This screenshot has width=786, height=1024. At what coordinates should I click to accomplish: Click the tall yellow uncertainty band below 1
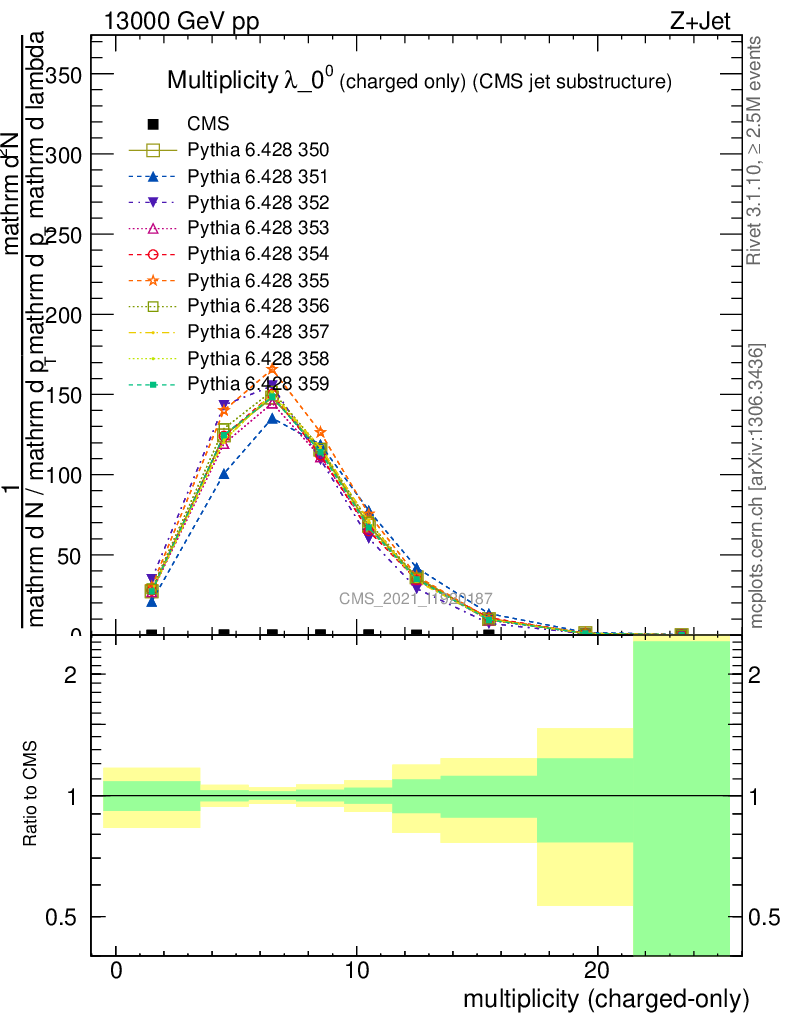(585, 874)
